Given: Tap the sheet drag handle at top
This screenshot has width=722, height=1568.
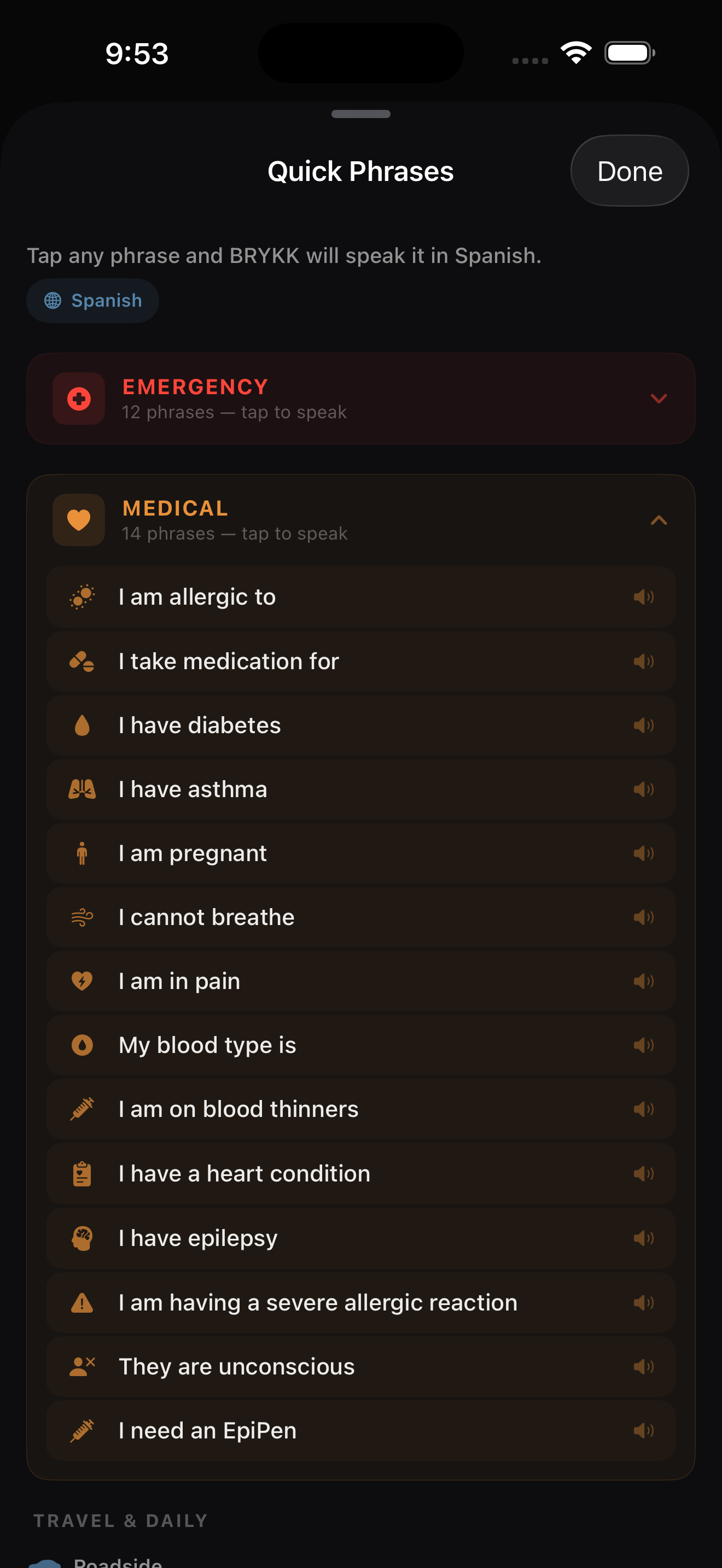Looking at the screenshot, I should coord(360,114).
